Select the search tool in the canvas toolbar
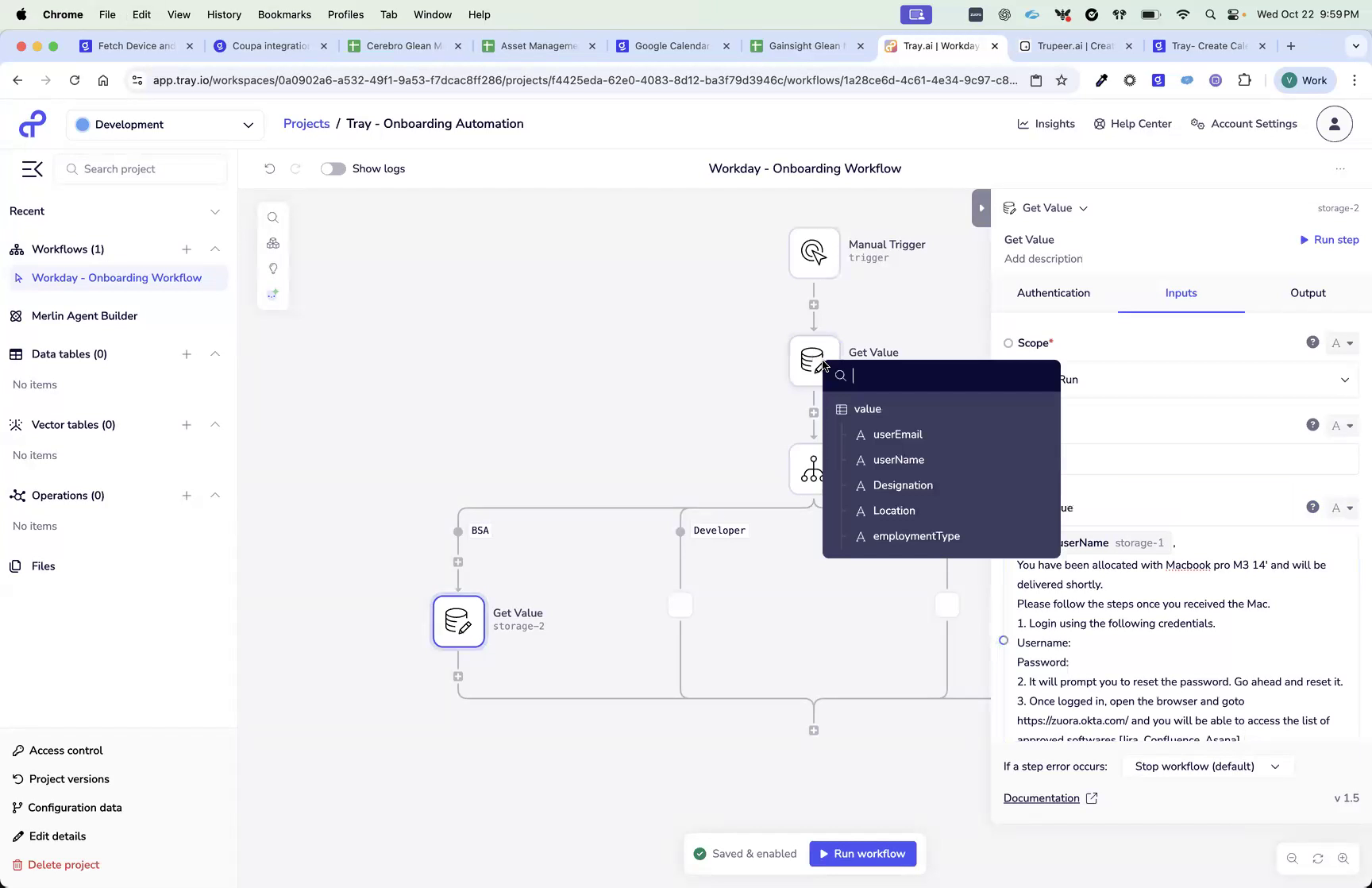Image resolution: width=1372 pixels, height=888 pixels. (x=273, y=217)
